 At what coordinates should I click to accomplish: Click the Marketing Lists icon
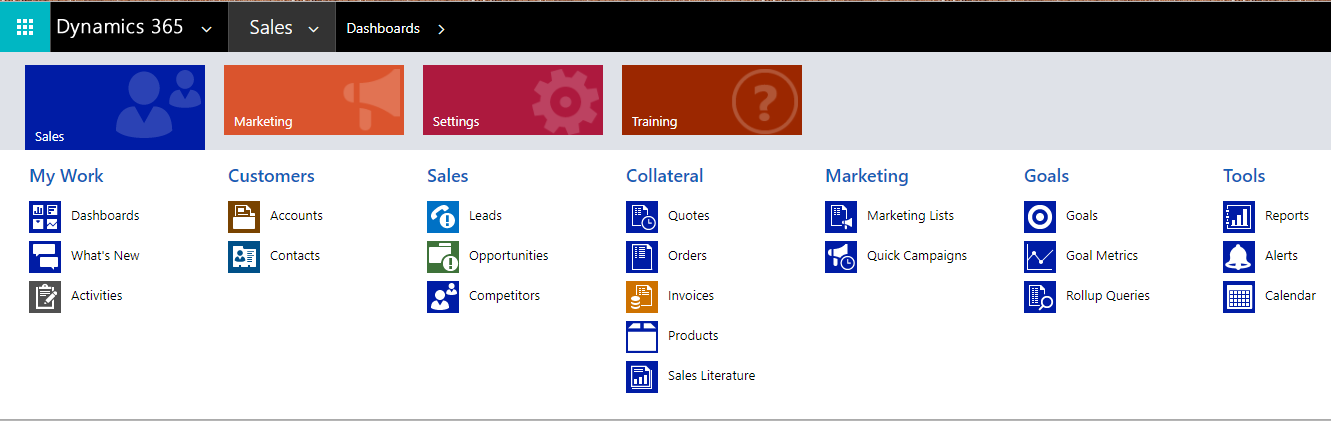[841, 216]
